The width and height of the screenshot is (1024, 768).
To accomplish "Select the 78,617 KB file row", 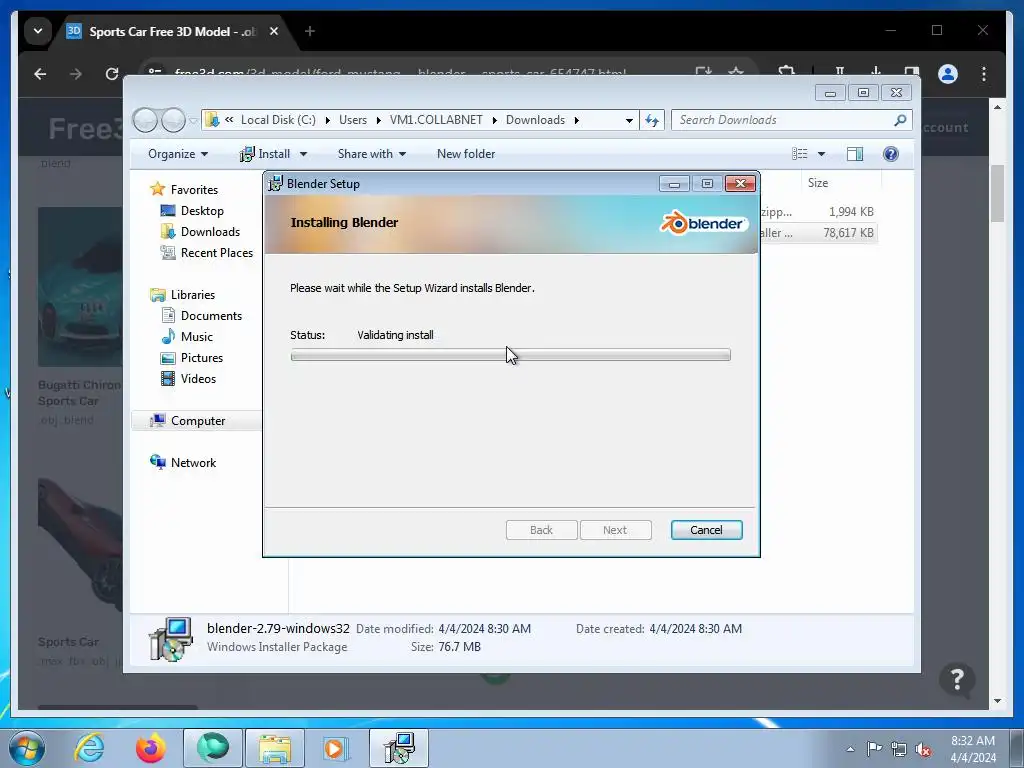I will (818, 232).
